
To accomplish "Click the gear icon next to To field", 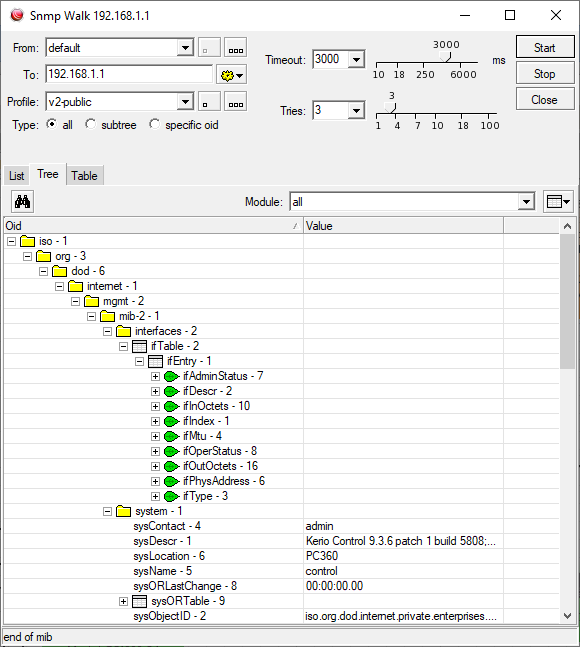I will (x=232, y=75).
